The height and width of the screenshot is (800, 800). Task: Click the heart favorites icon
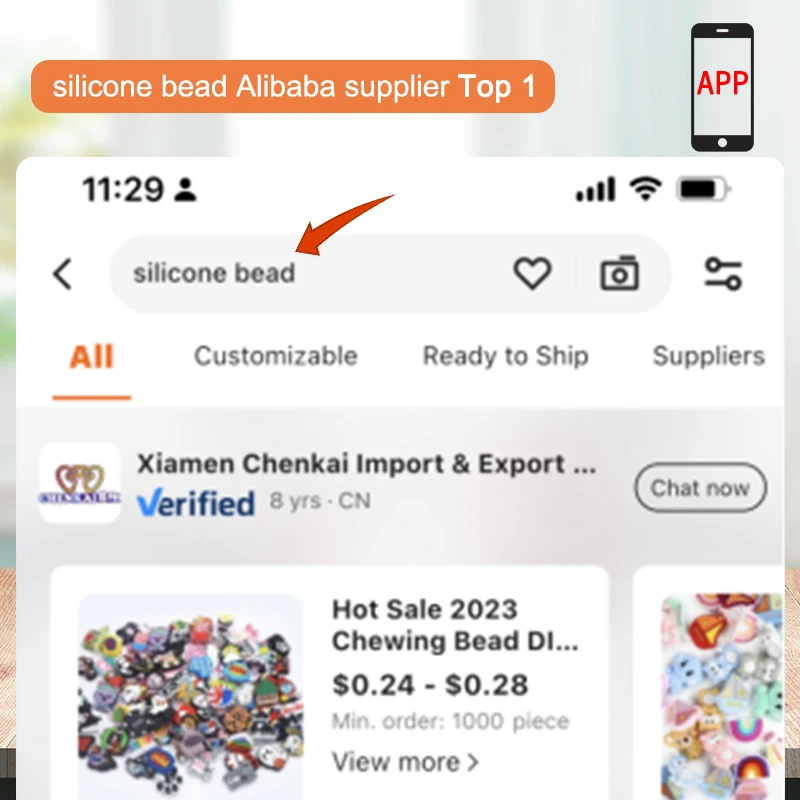(x=532, y=273)
